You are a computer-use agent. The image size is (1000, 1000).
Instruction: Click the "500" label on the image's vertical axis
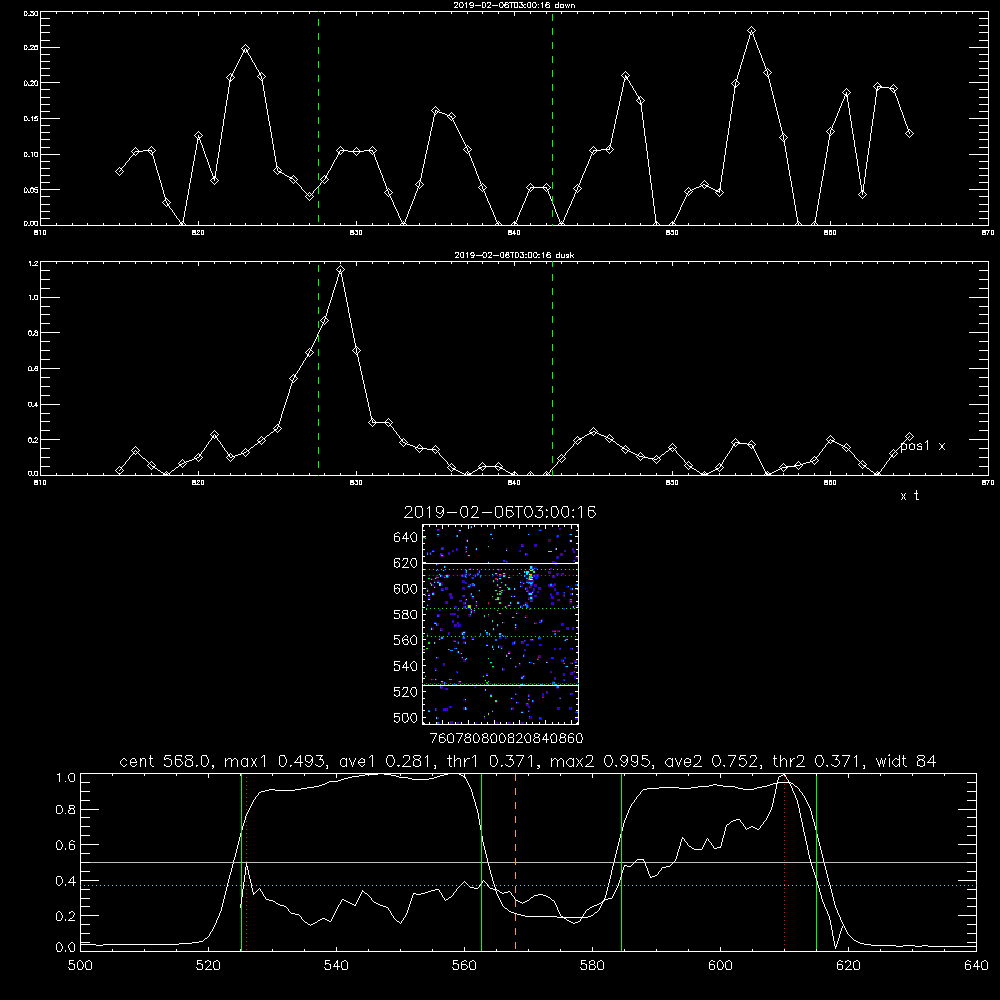406,717
